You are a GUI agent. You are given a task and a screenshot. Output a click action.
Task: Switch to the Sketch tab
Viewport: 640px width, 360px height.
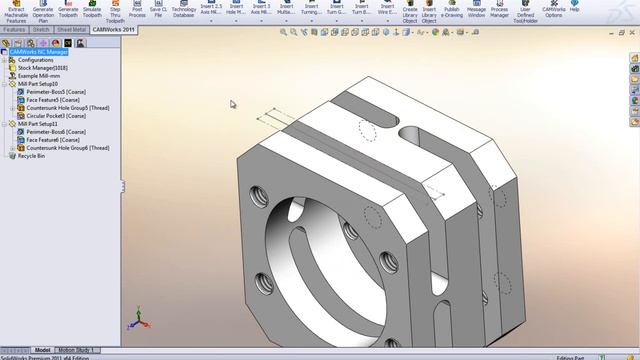[41, 30]
